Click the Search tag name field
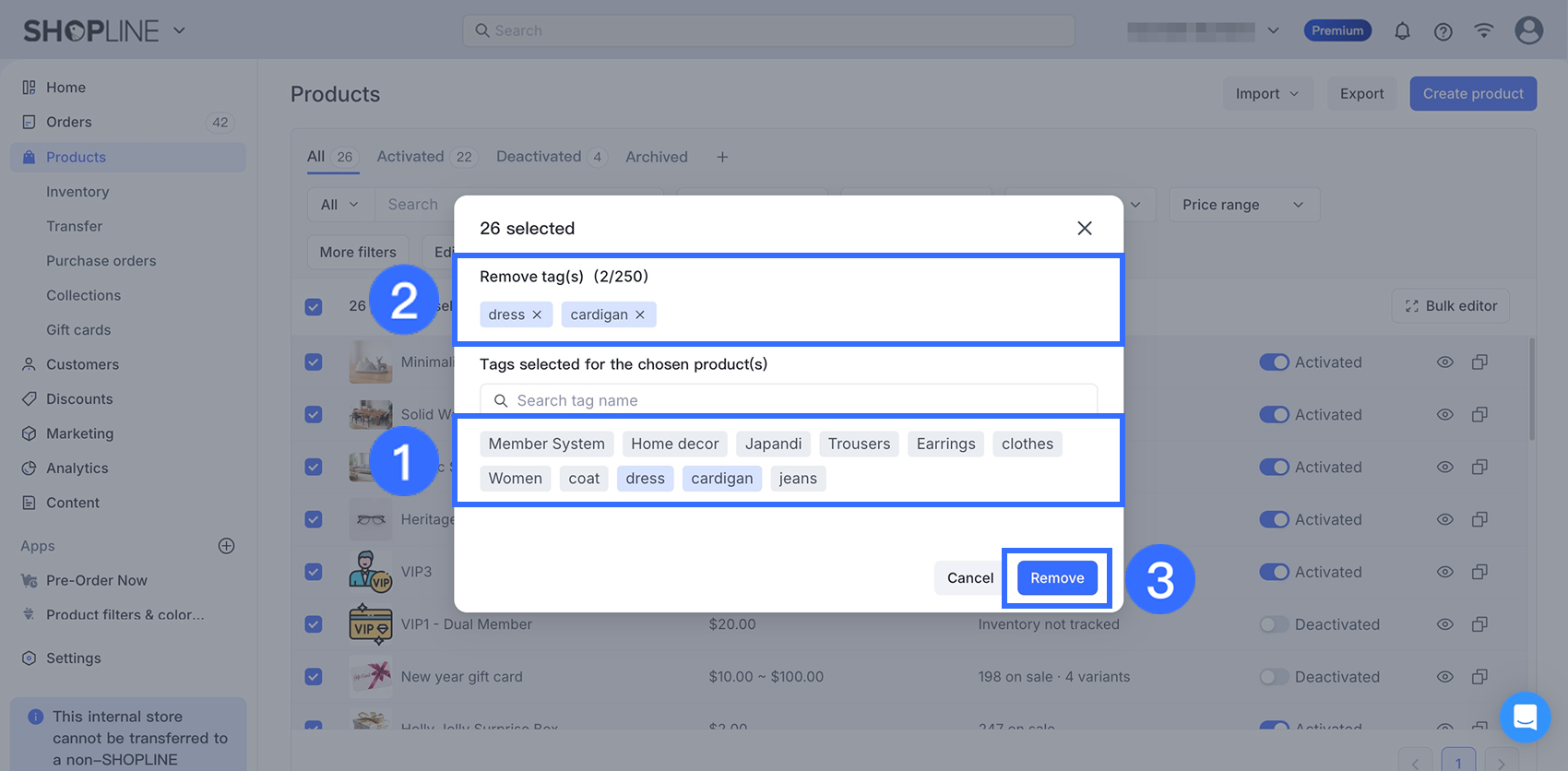 [x=789, y=400]
